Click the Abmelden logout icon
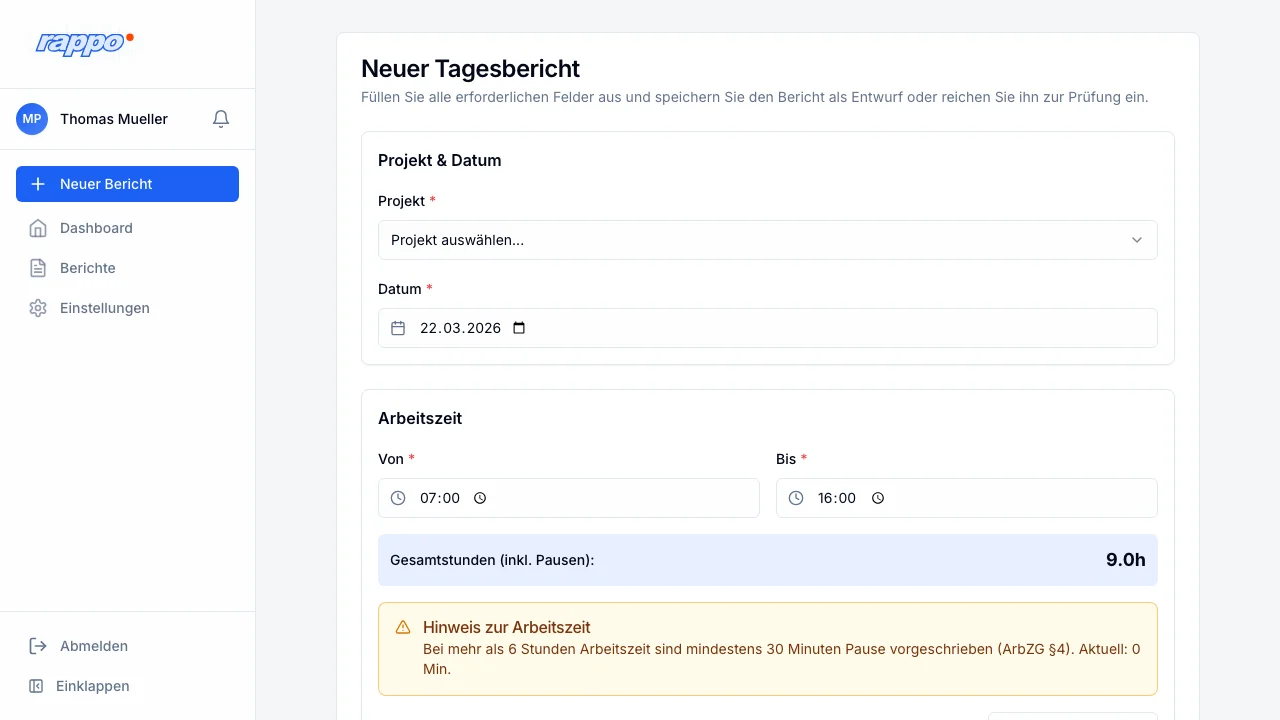The image size is (1280, 720). tap(38, 646)
